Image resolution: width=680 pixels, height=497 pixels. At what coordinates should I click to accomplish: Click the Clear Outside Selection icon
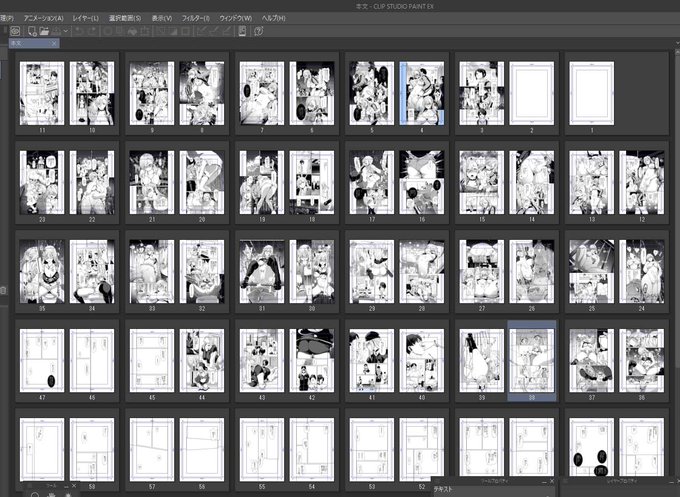[120, 31]
